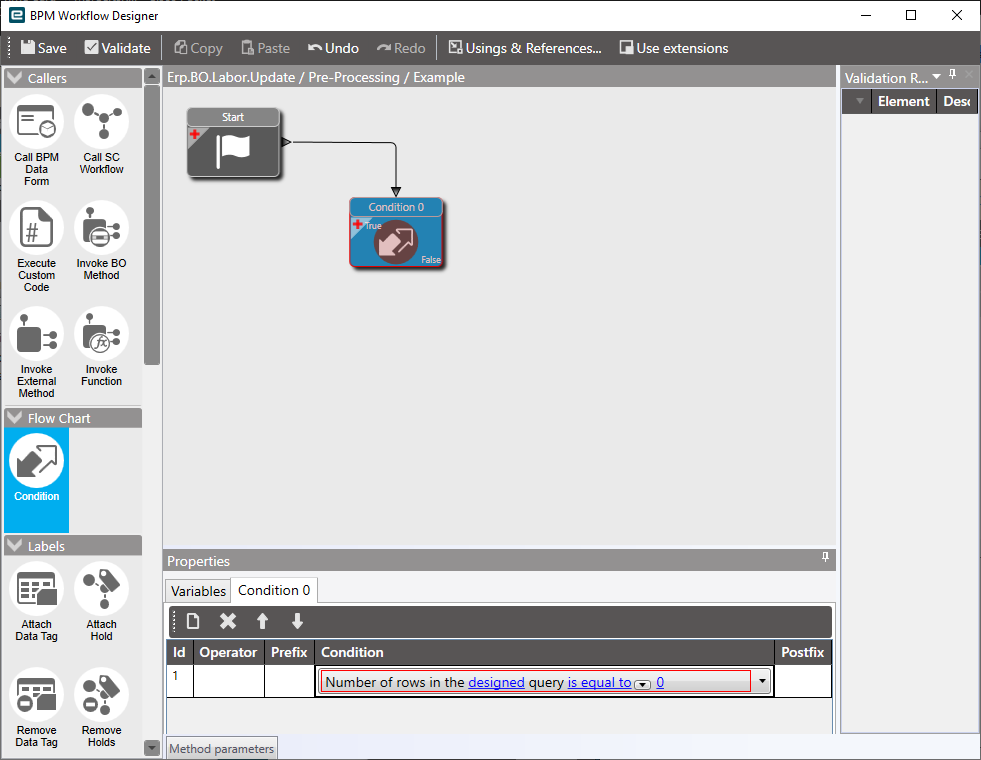Sort by Element column header

point(903,101)
